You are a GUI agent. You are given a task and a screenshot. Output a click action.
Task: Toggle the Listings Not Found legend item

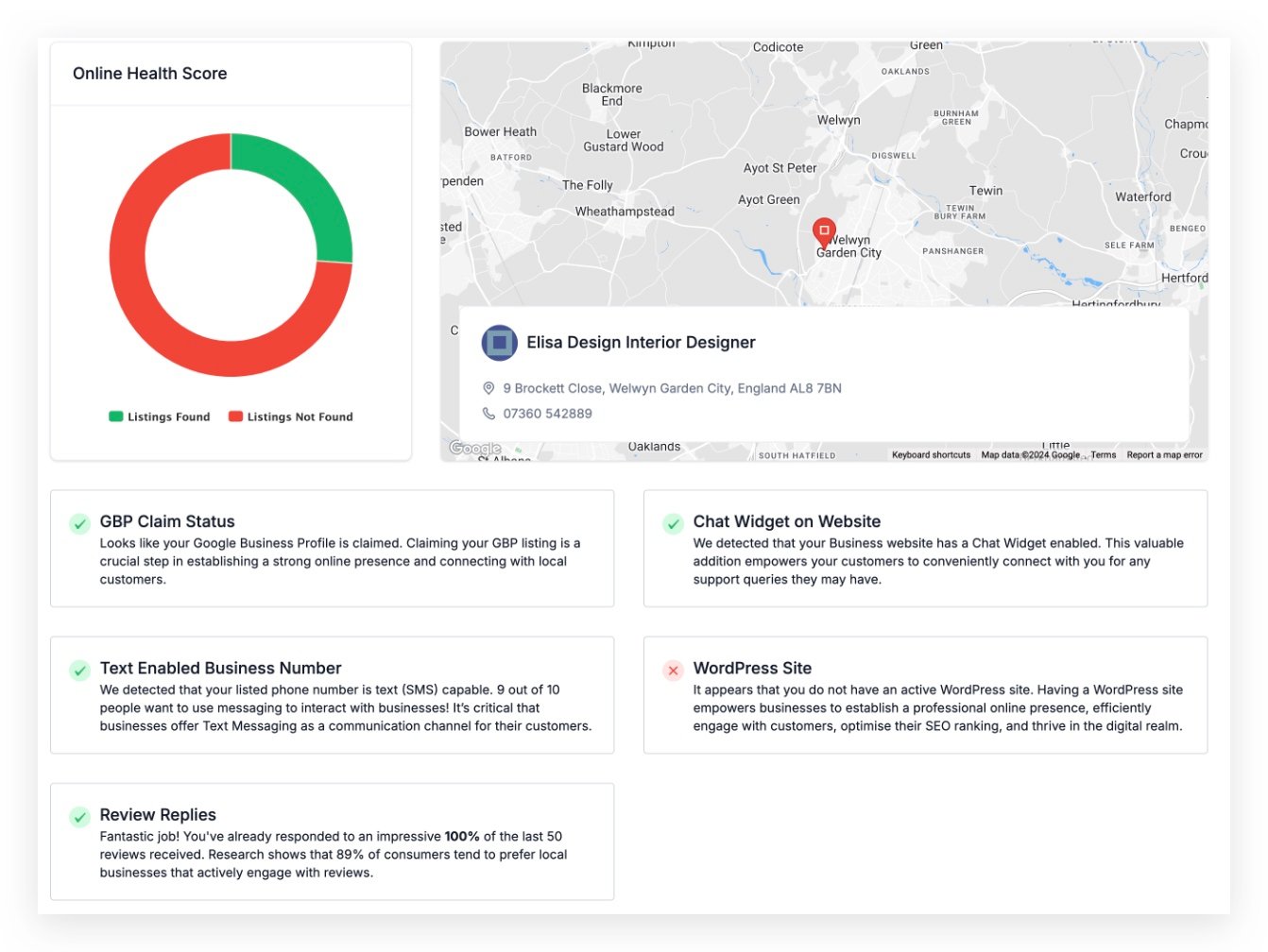[x=291, y=416]
